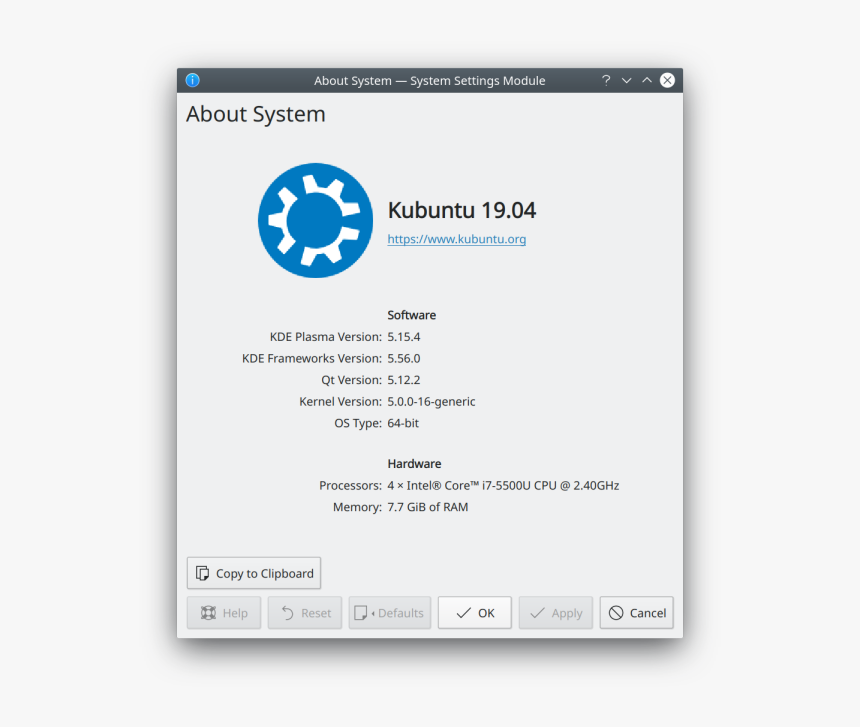Click the OS Type label
This screenshot has height=727, width=860.
click(358, 423)
